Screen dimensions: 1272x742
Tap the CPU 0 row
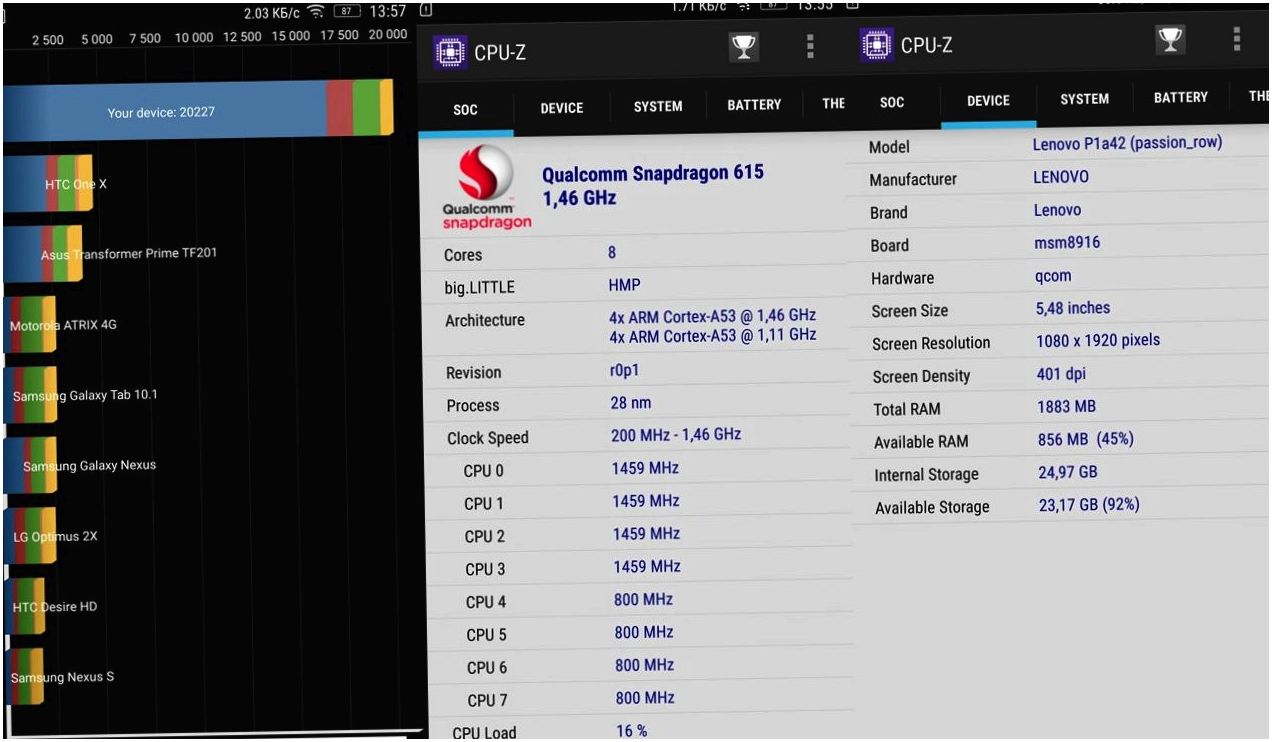tap(638, 470)
